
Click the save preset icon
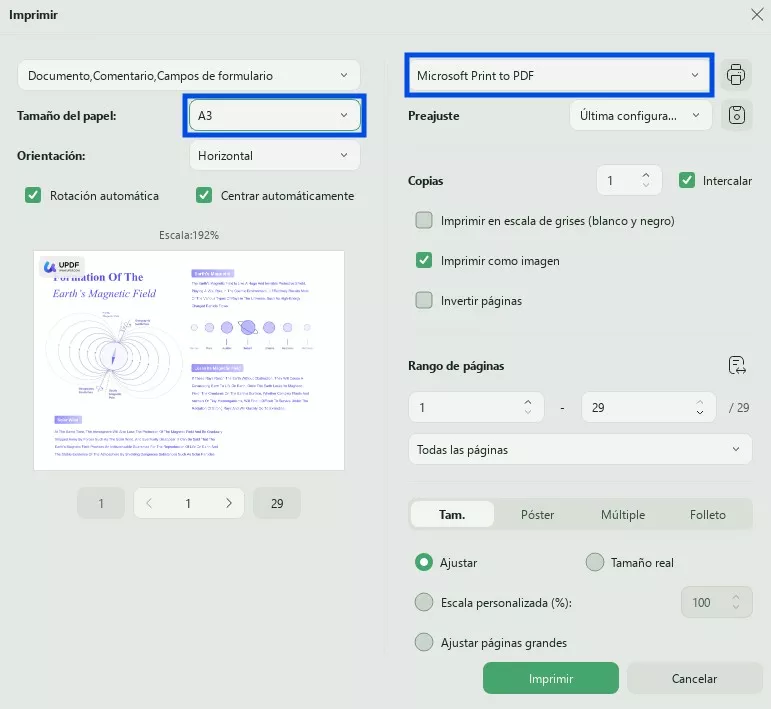(736, 115)
